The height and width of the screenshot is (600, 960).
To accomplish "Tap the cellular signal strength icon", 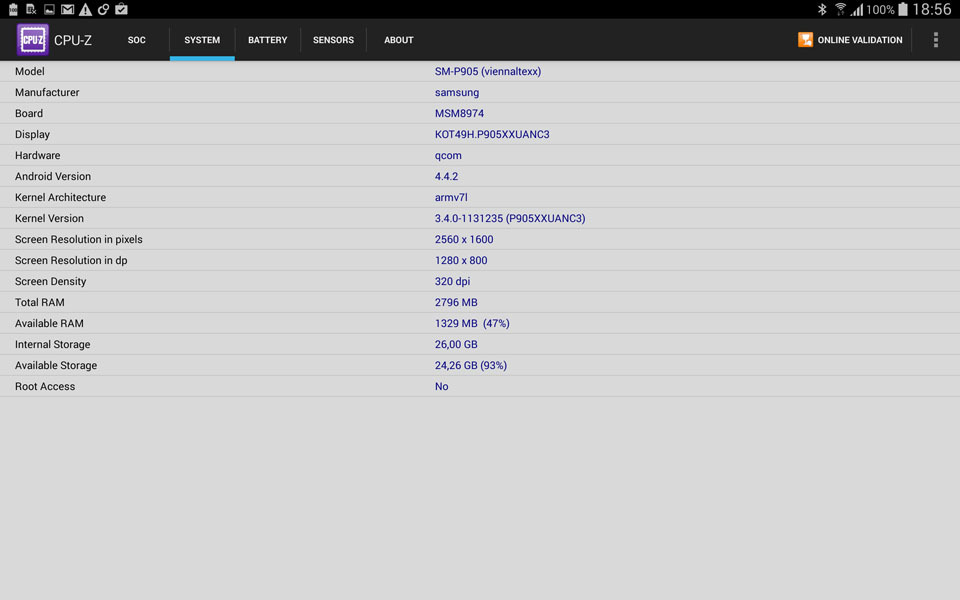I will (x=857, y=9).
